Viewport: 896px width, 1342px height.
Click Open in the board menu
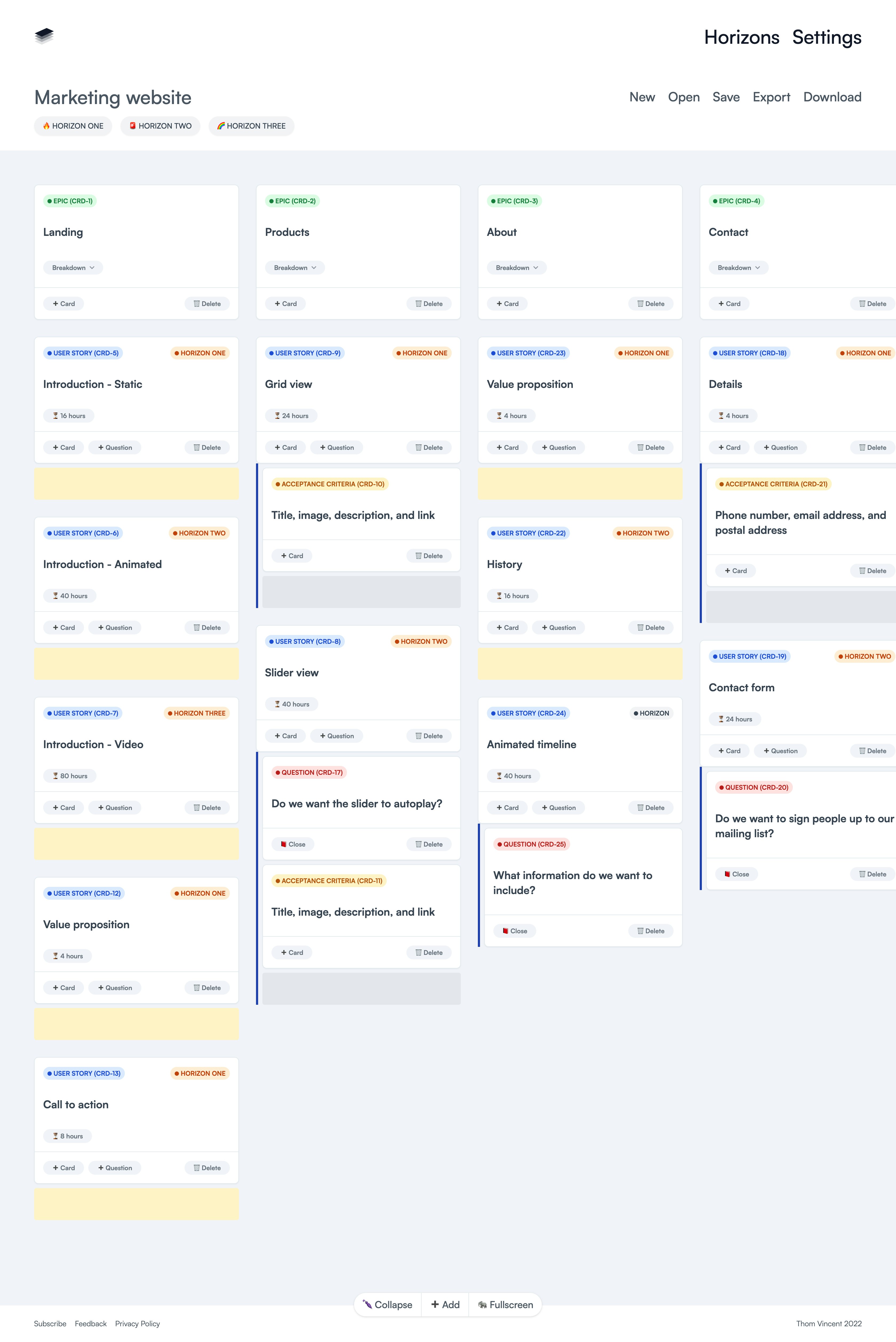pos(683,97)
